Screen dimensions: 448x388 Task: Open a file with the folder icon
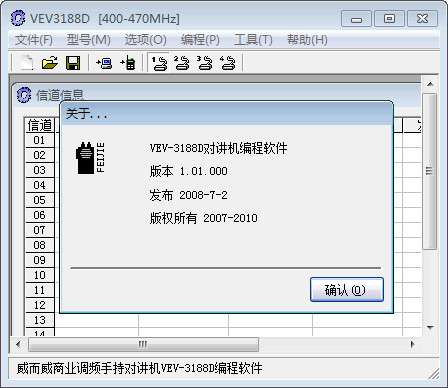50,62
